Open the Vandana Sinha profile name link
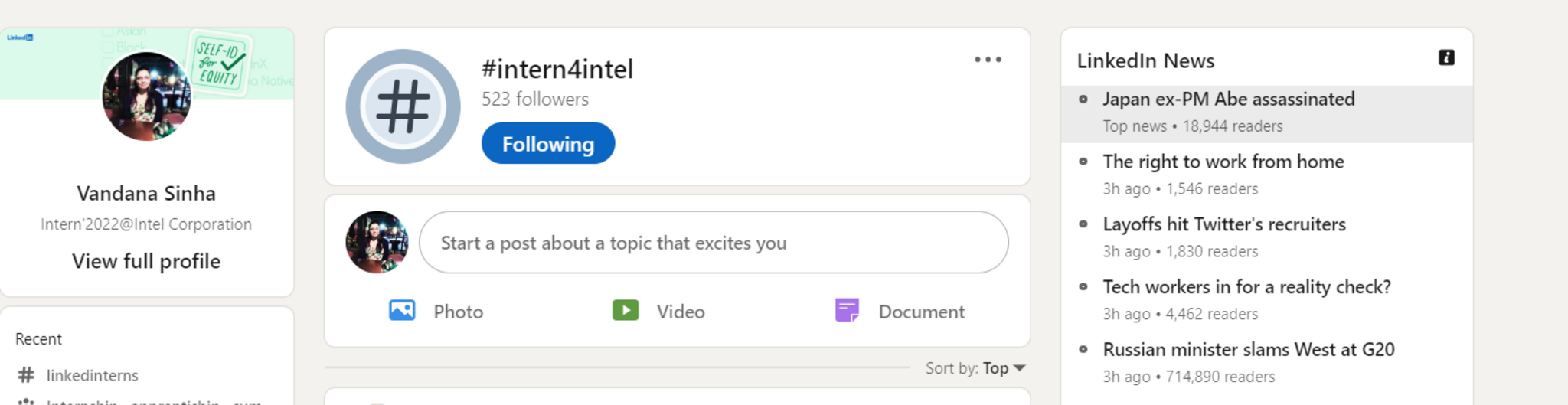The height and width of the screenshot is (405, 1568). point(146,194)
